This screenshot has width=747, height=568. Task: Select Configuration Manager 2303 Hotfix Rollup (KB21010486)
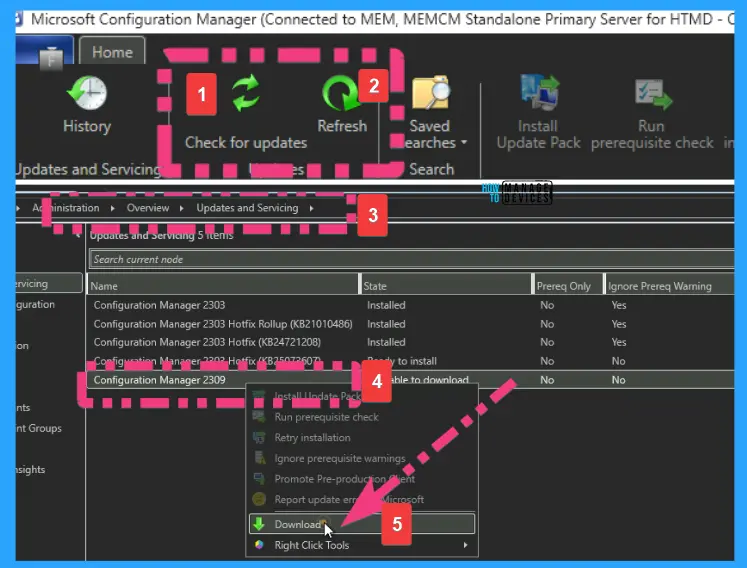pos(410,324)
